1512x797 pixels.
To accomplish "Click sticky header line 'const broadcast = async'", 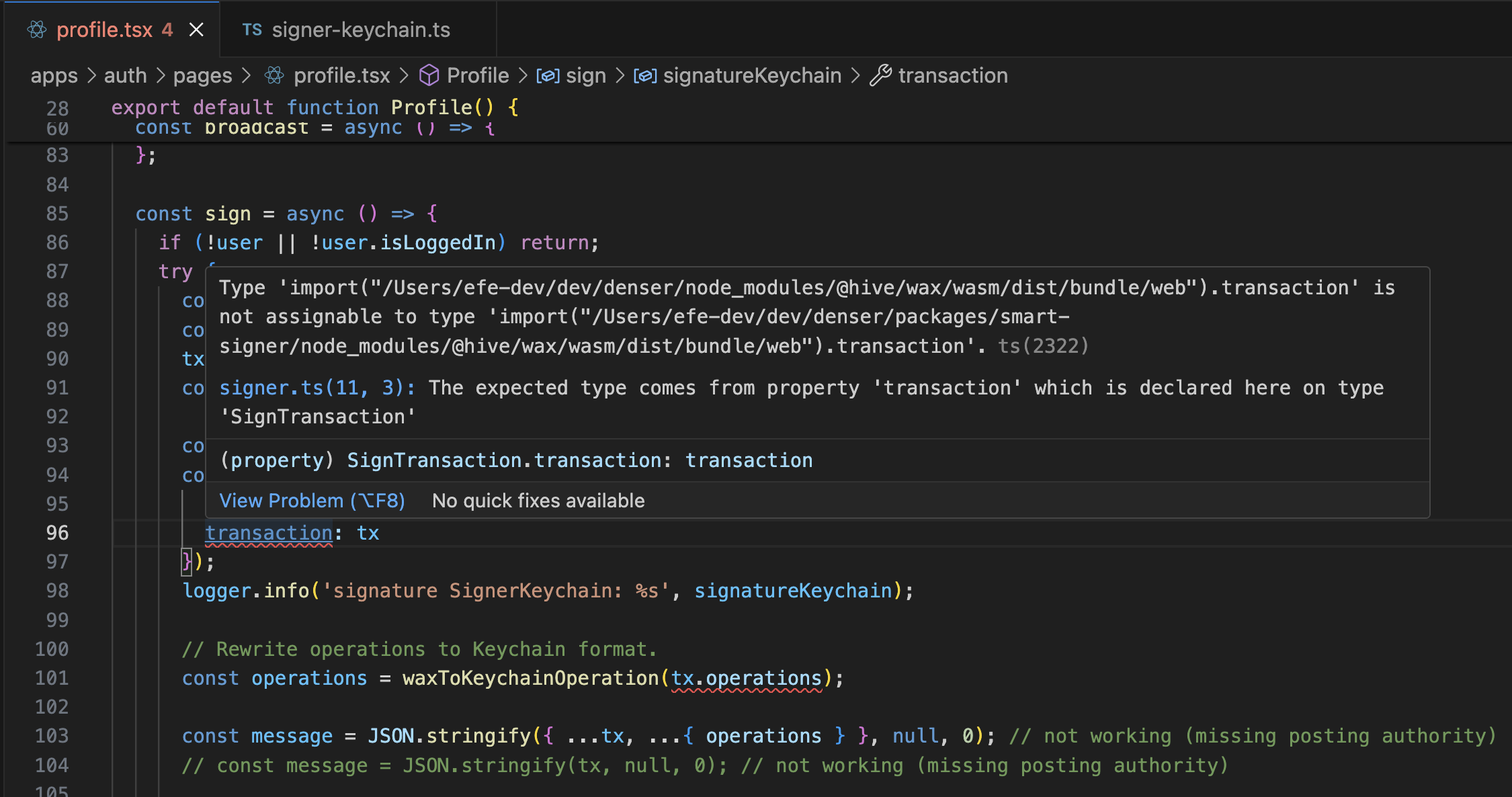I will point(314,128).
